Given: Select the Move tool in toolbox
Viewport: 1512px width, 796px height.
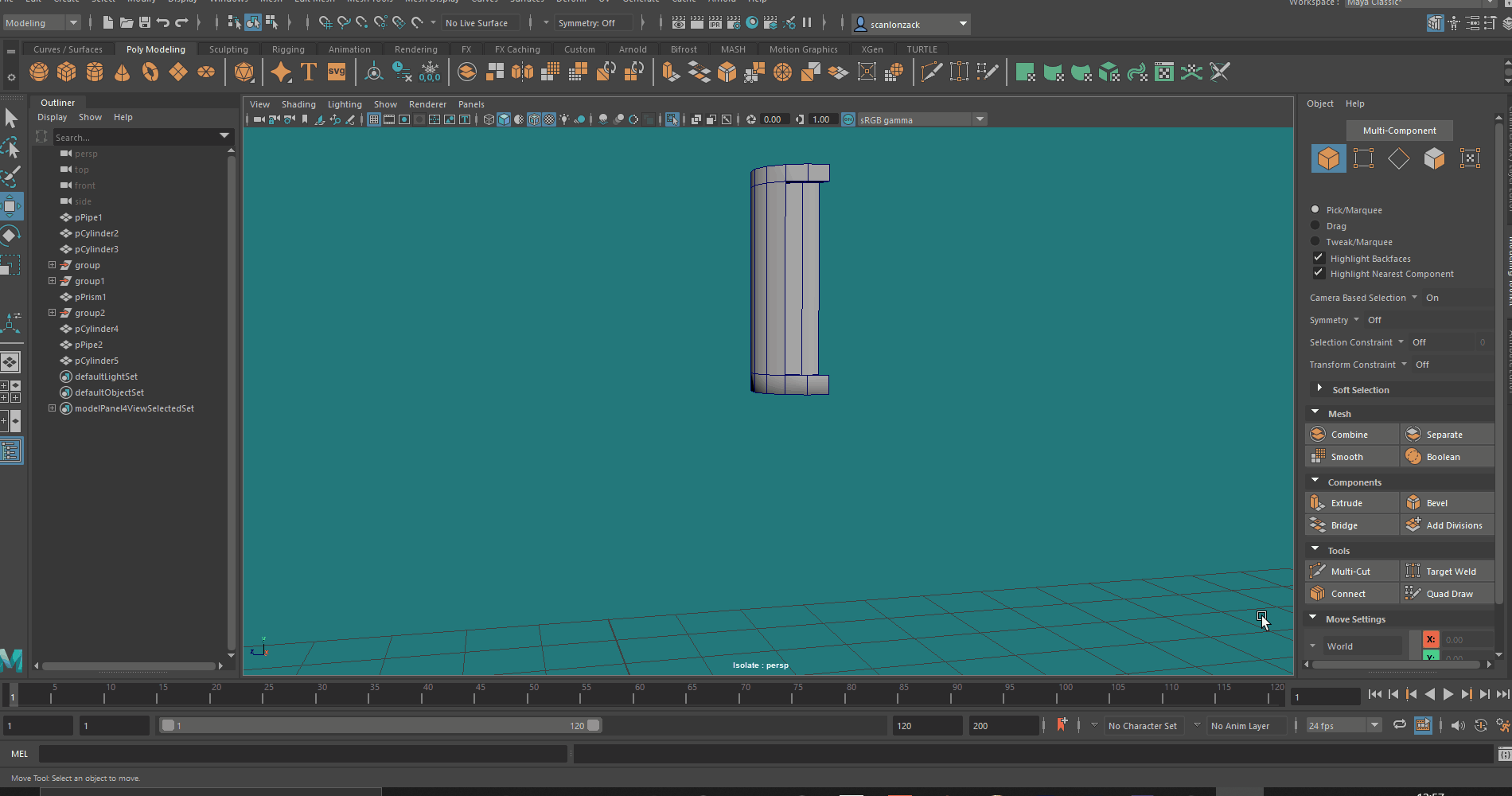Looking at the screenshot, I should (x=10, y=207).
